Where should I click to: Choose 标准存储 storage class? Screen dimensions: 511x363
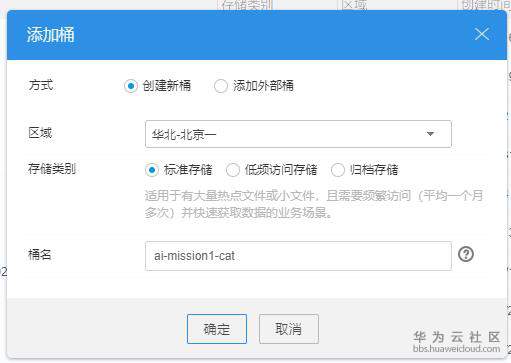(152, 170)
